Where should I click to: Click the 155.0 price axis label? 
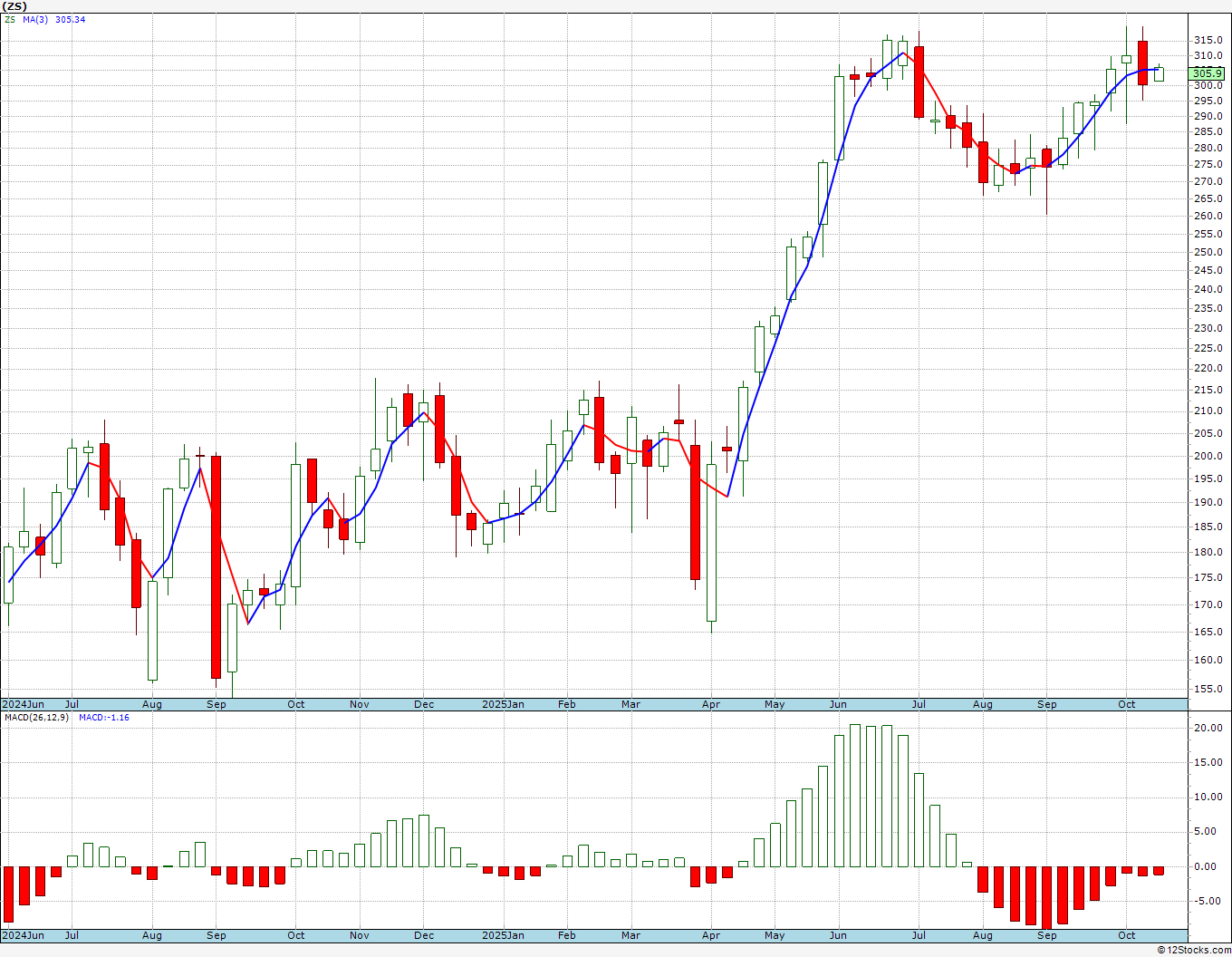[1208, 689]
